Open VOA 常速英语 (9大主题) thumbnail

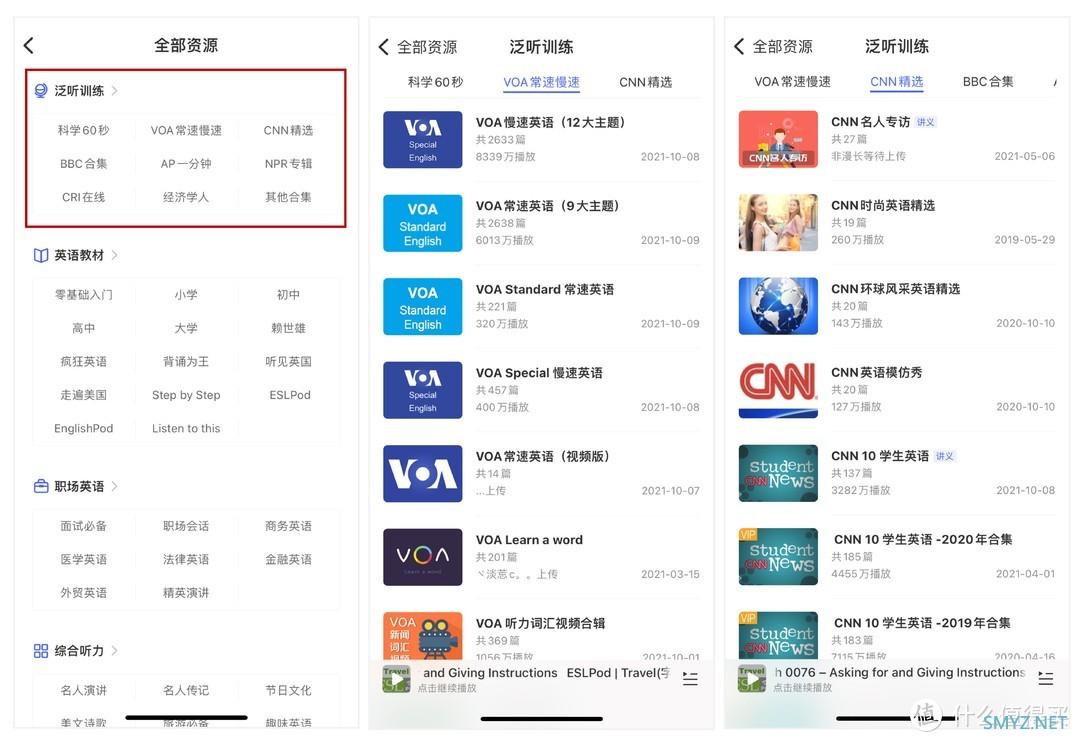[x=423, y=223]
